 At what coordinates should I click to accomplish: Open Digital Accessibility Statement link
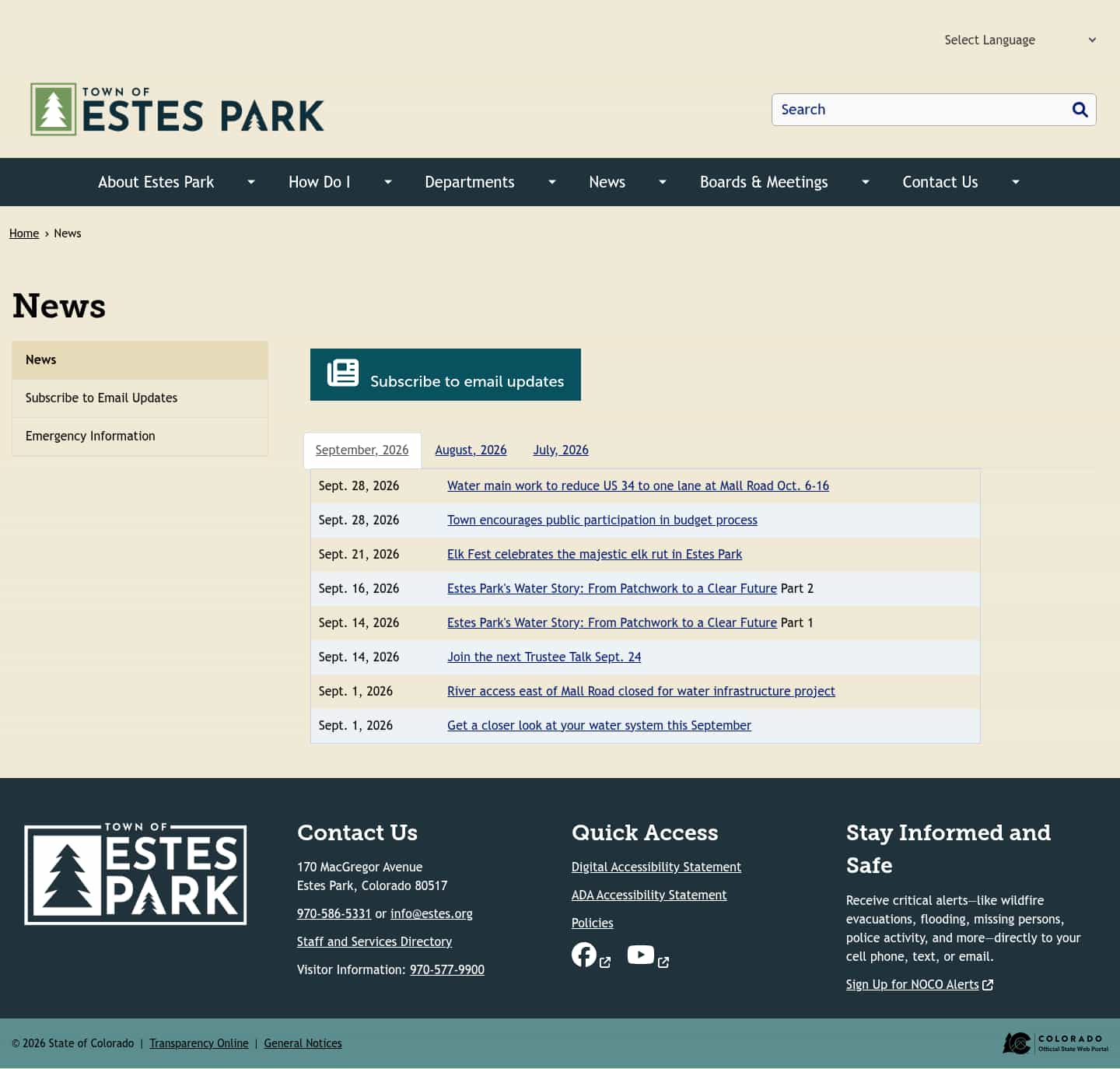656,867
